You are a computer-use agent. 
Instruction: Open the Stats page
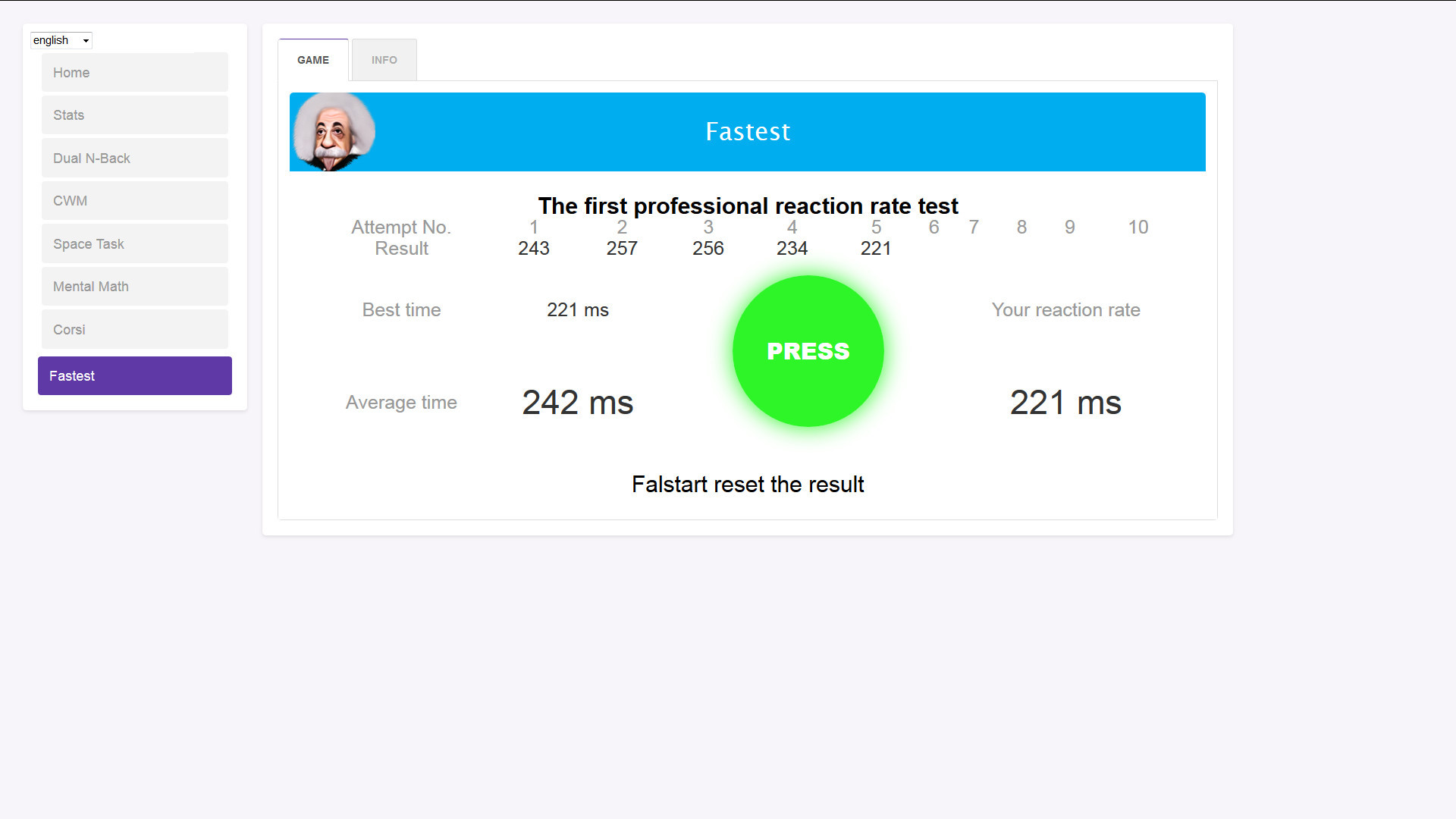[135, 115]
